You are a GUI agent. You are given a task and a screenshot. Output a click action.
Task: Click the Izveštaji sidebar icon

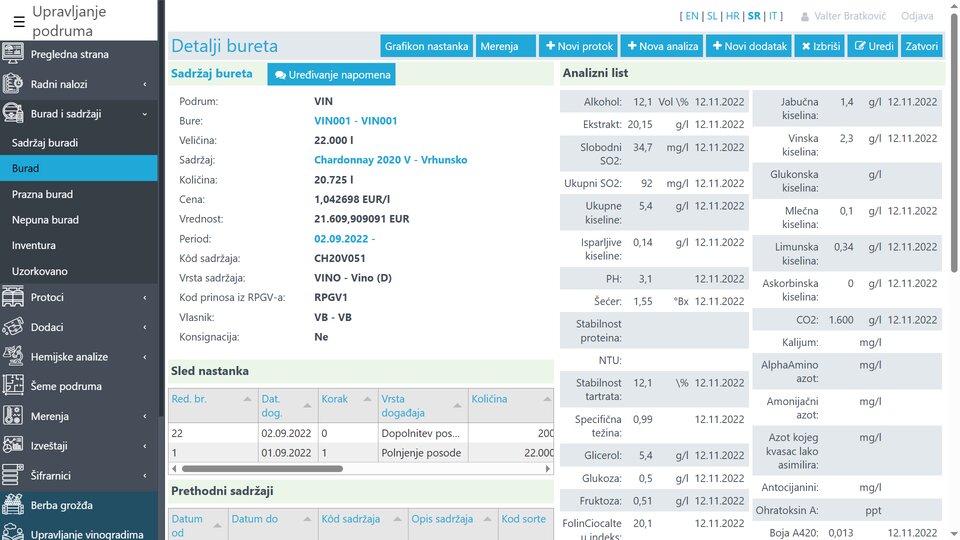coord(14,446)
